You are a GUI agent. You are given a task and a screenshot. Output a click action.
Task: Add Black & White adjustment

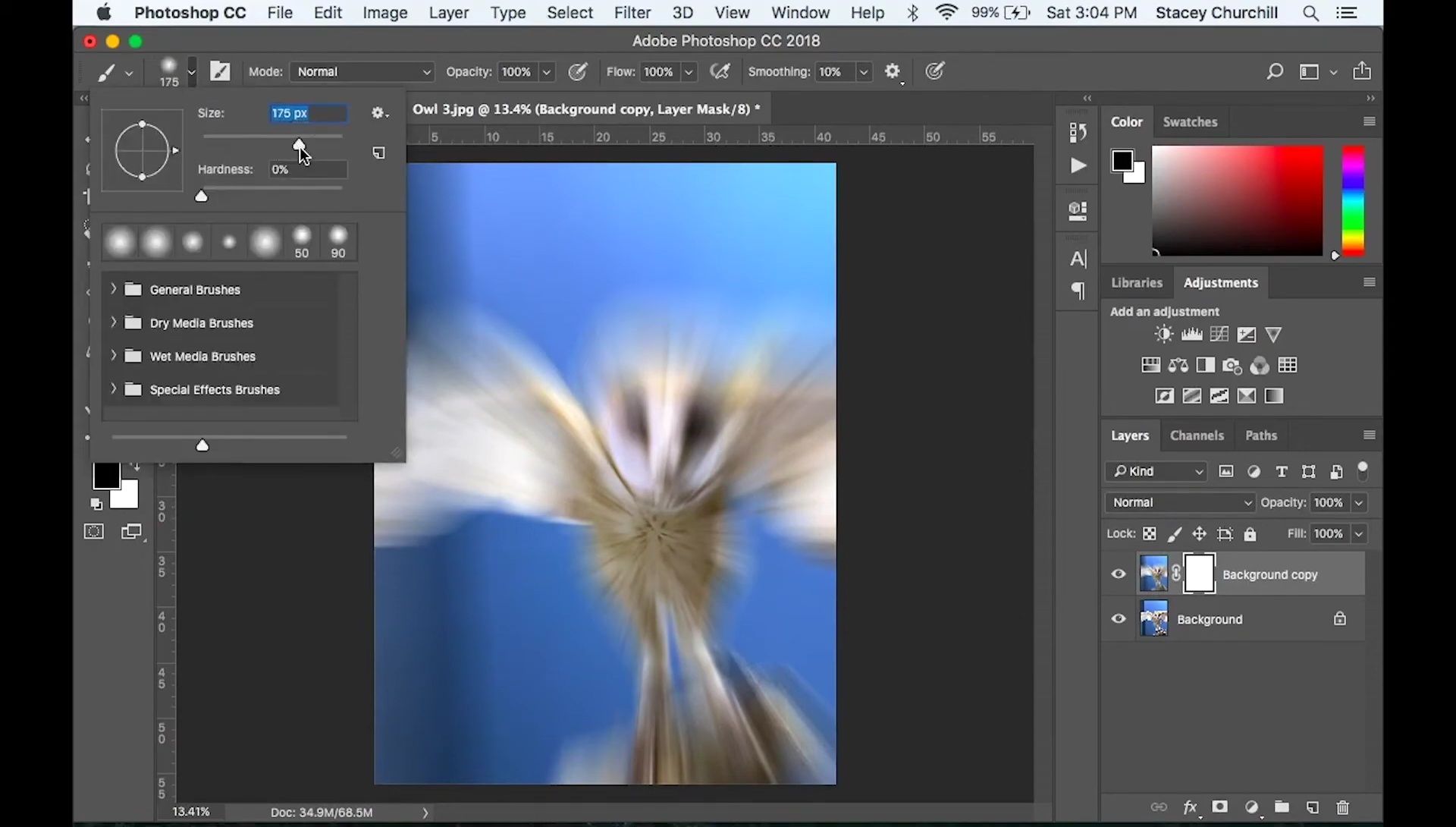pos(1206,366)
